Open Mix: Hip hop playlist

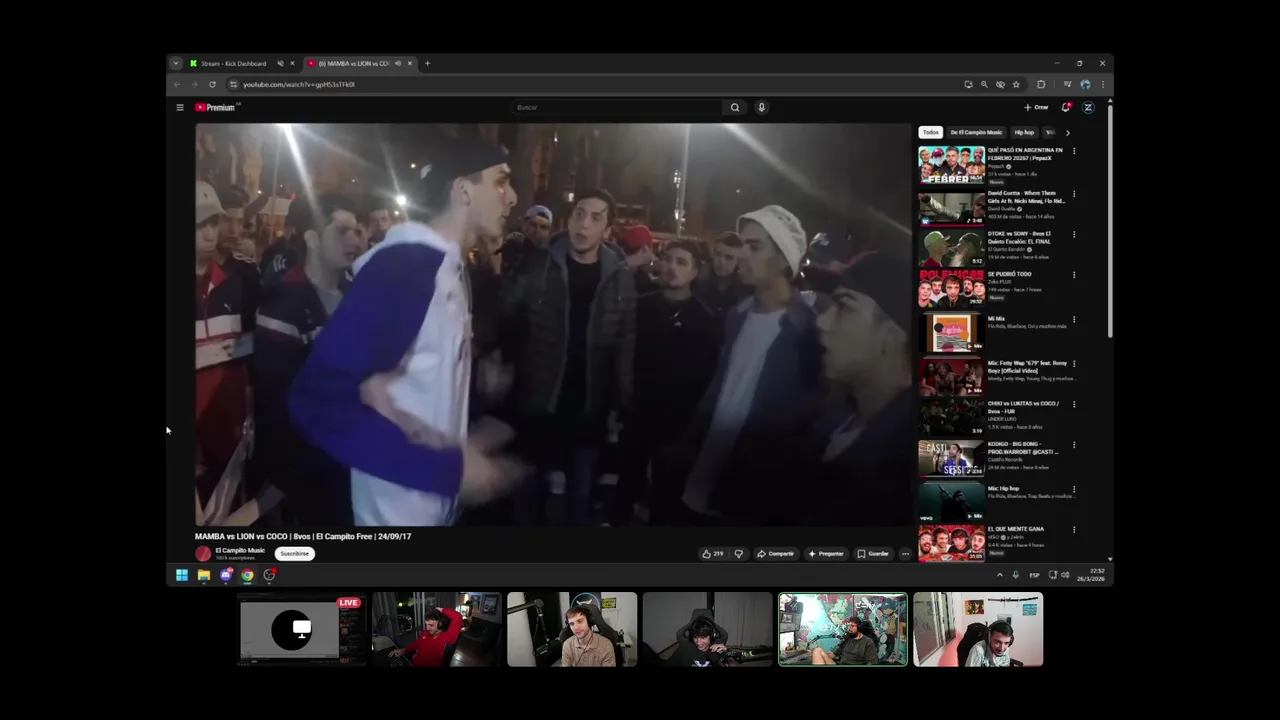[952, 502]
